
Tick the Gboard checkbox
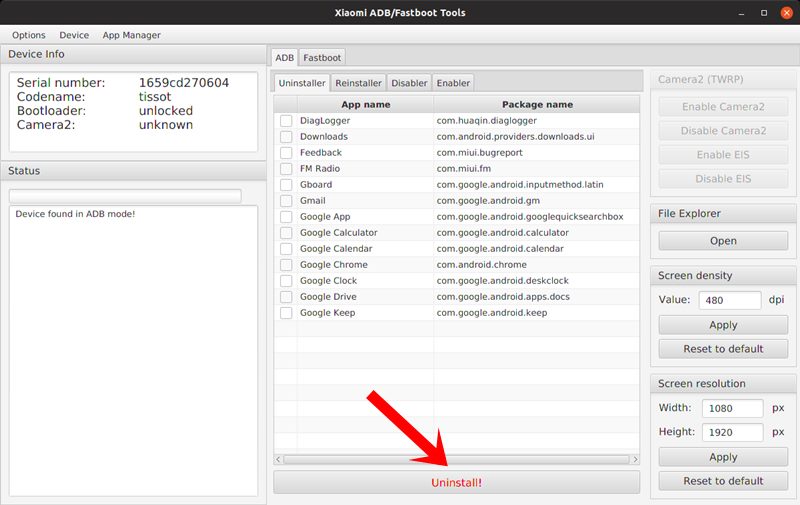click(286, 185)
